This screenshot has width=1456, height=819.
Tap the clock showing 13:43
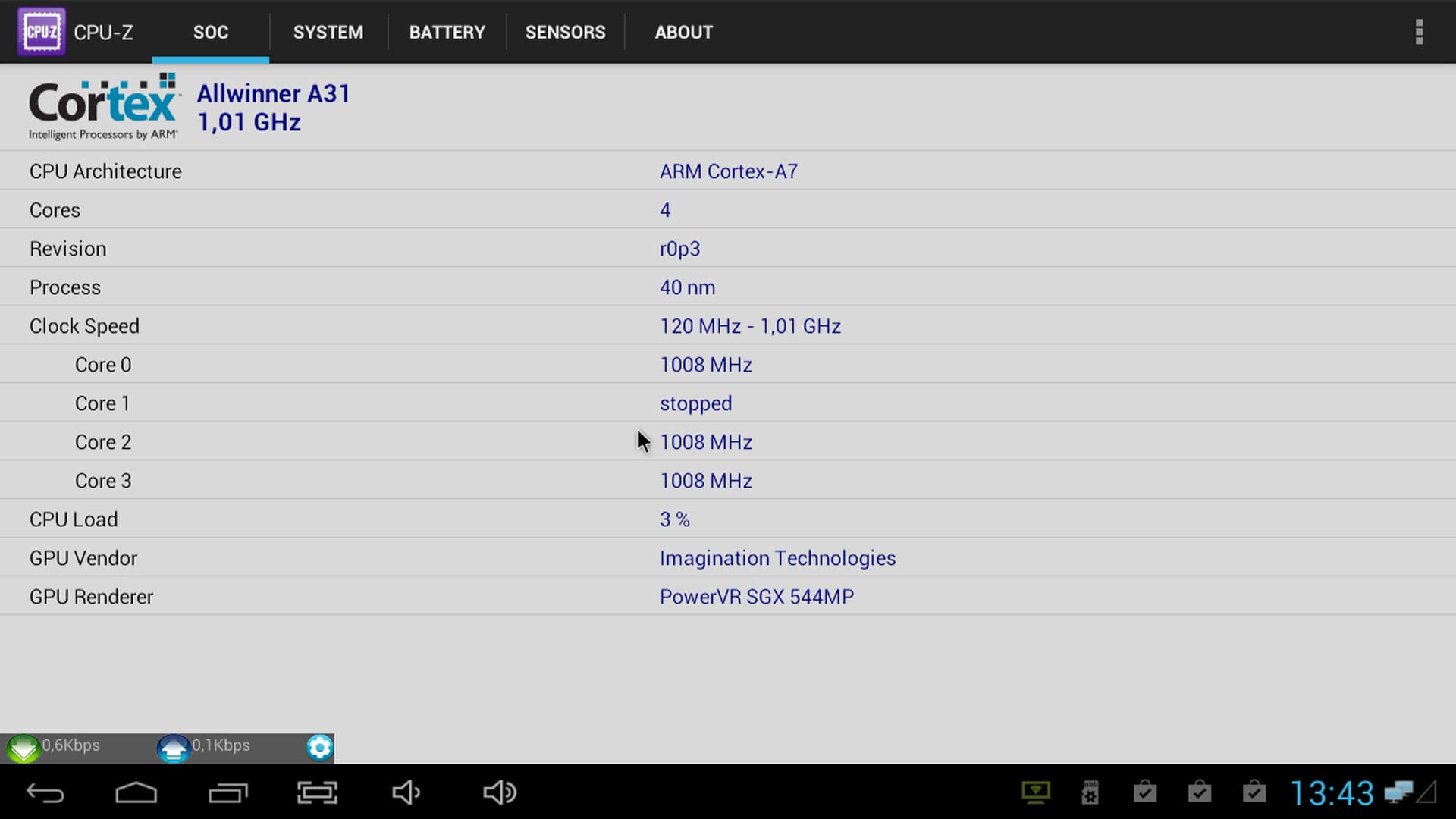pyautogui.click(x=1332, y=793)
